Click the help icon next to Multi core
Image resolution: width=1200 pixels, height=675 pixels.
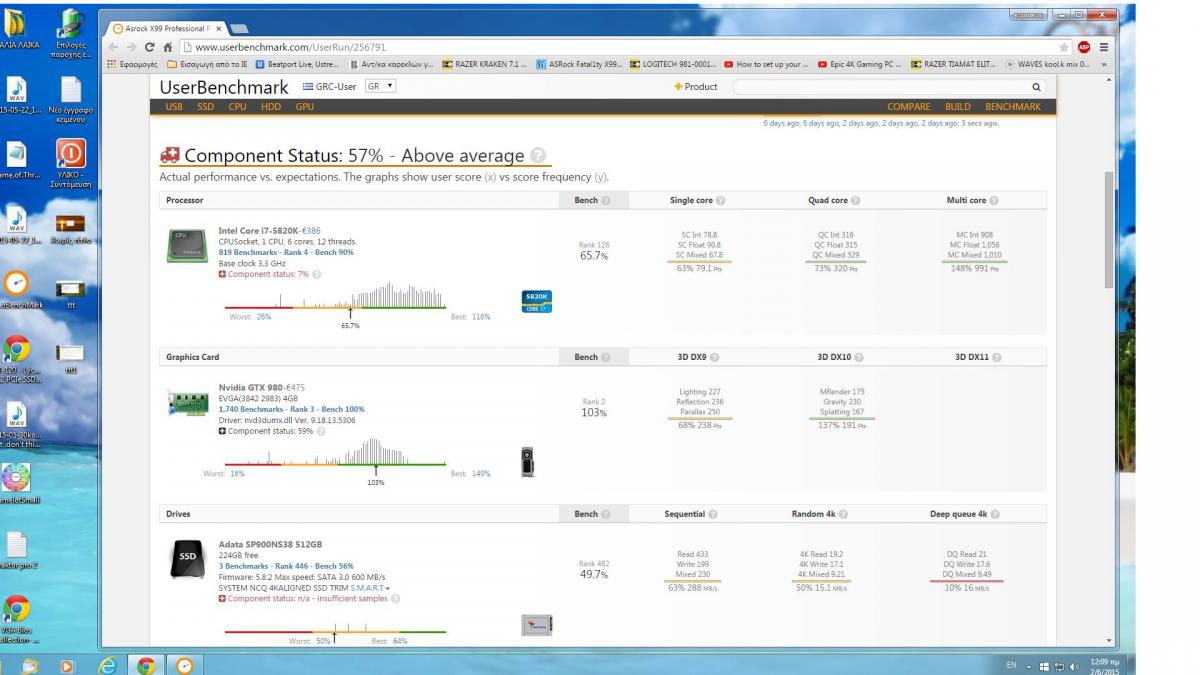pos(995,200)
